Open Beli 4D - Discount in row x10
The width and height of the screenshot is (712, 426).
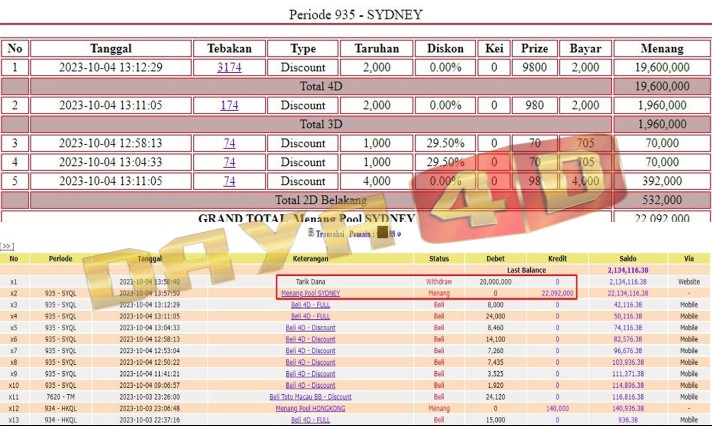click(310, 385)
